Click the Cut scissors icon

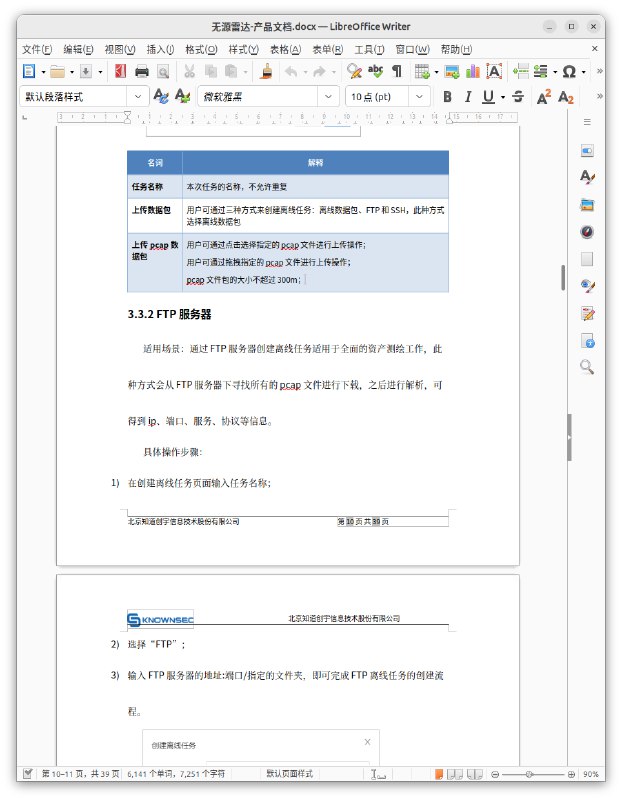[189, 71]
